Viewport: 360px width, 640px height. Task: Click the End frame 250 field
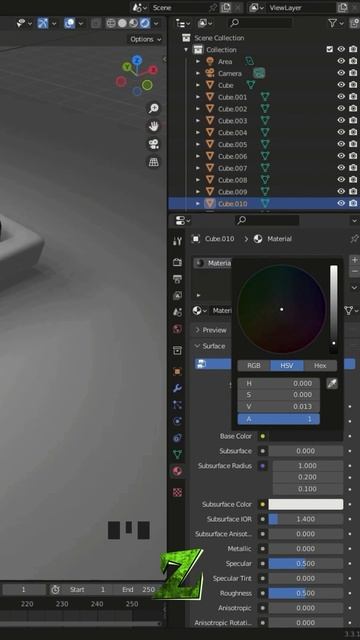(x=139, y=589)
